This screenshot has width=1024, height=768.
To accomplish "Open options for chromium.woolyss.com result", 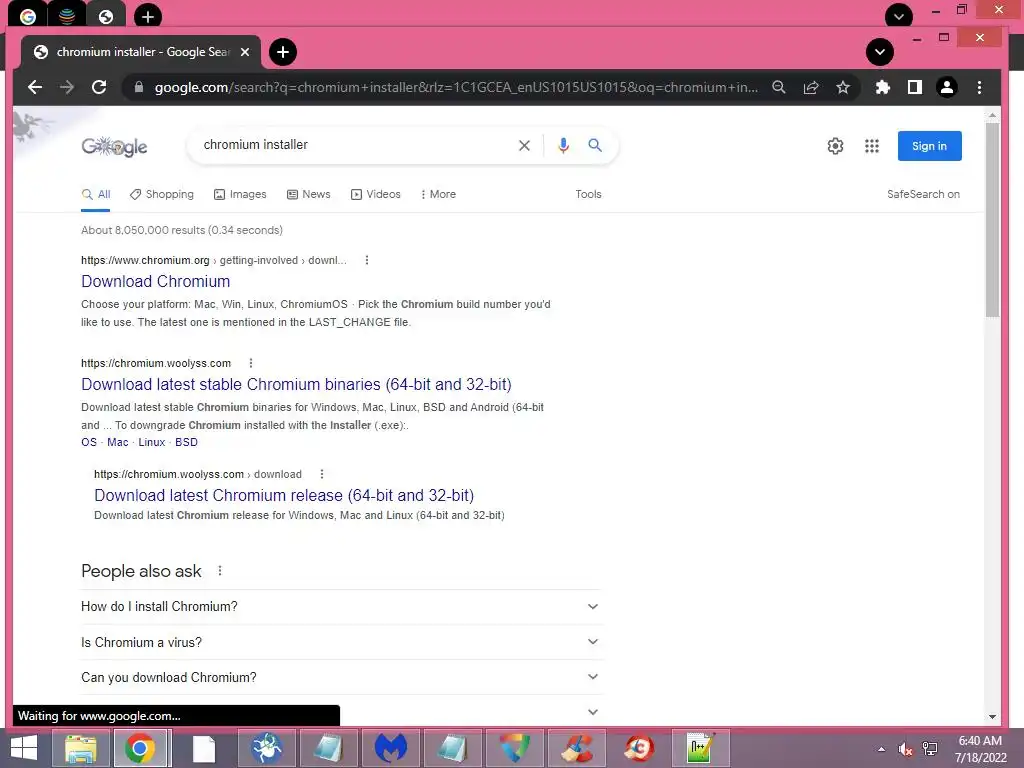I will pos(251,363).
